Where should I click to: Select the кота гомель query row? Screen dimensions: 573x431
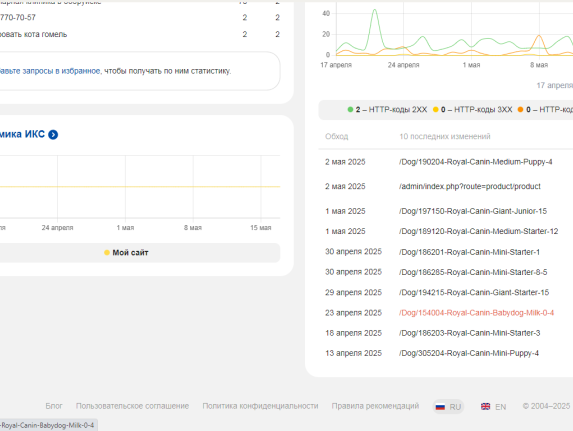140,34
